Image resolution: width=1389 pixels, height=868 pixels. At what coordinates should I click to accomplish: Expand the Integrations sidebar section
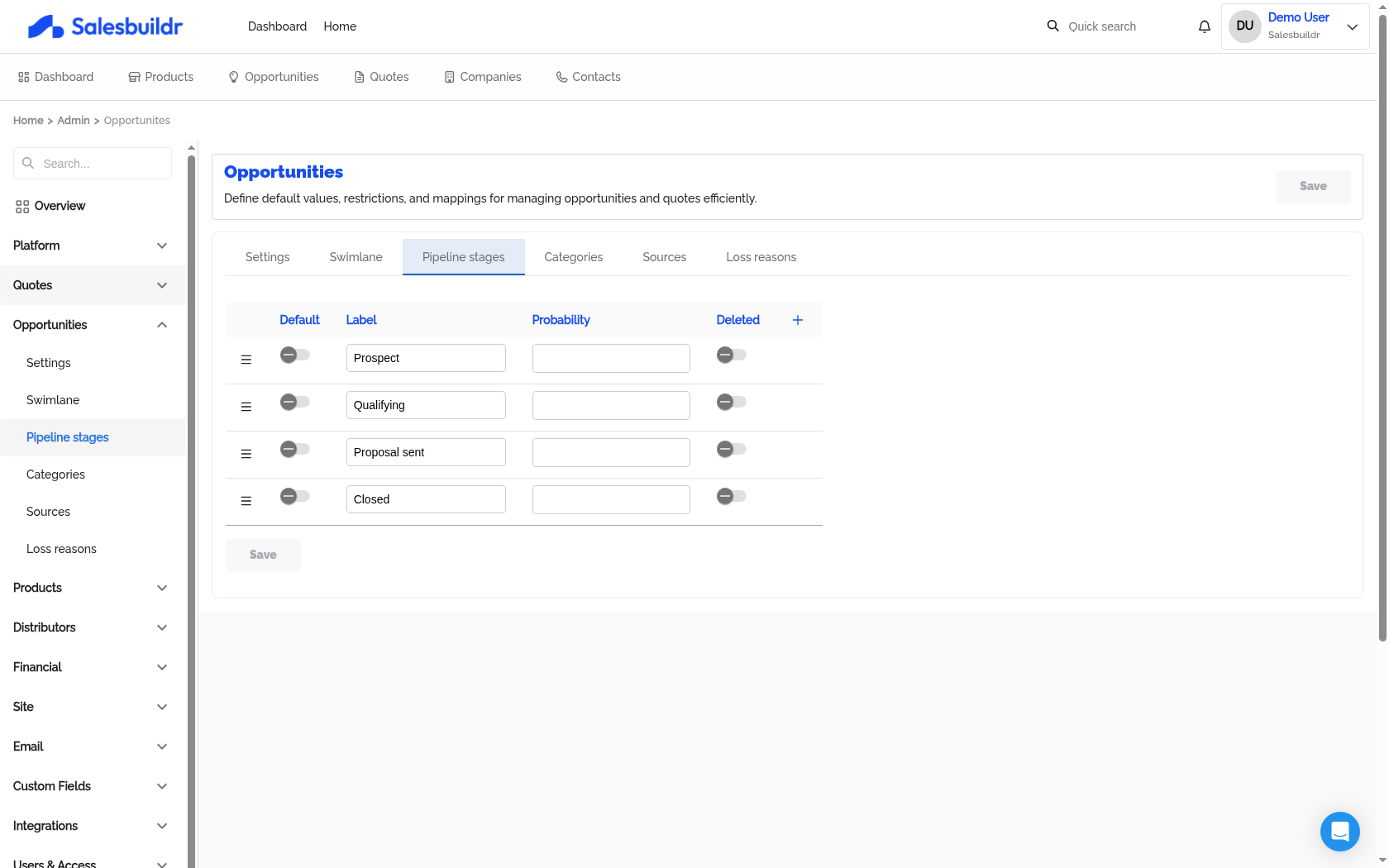pos(91,826)
